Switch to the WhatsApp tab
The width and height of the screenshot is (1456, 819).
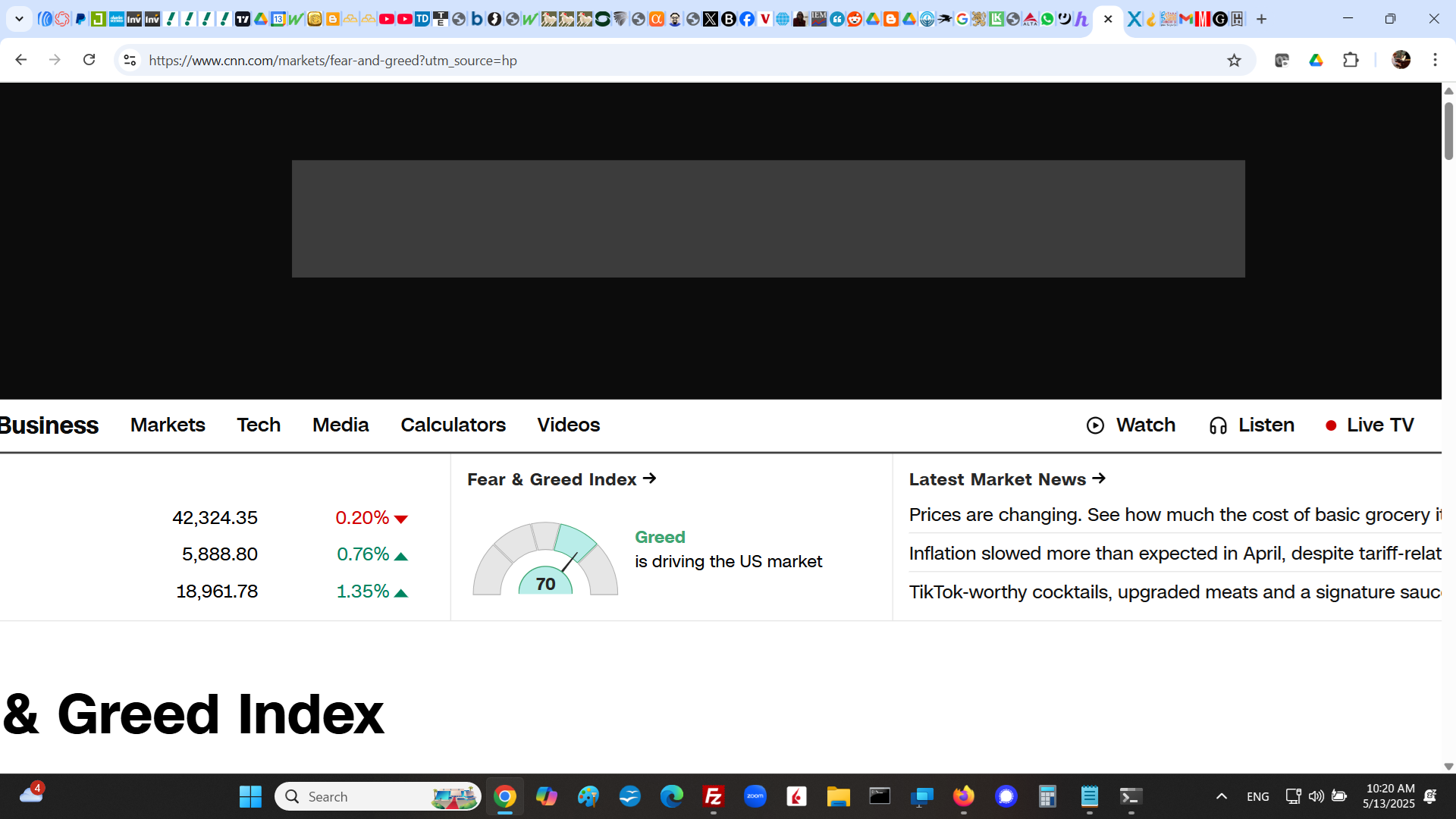click(x=1047, y=19)
